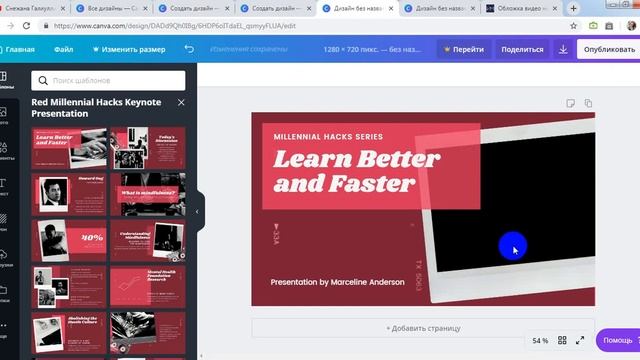640x360 pixels.
Task: Click the undo arrow icon
Action: tap(189, 49)
